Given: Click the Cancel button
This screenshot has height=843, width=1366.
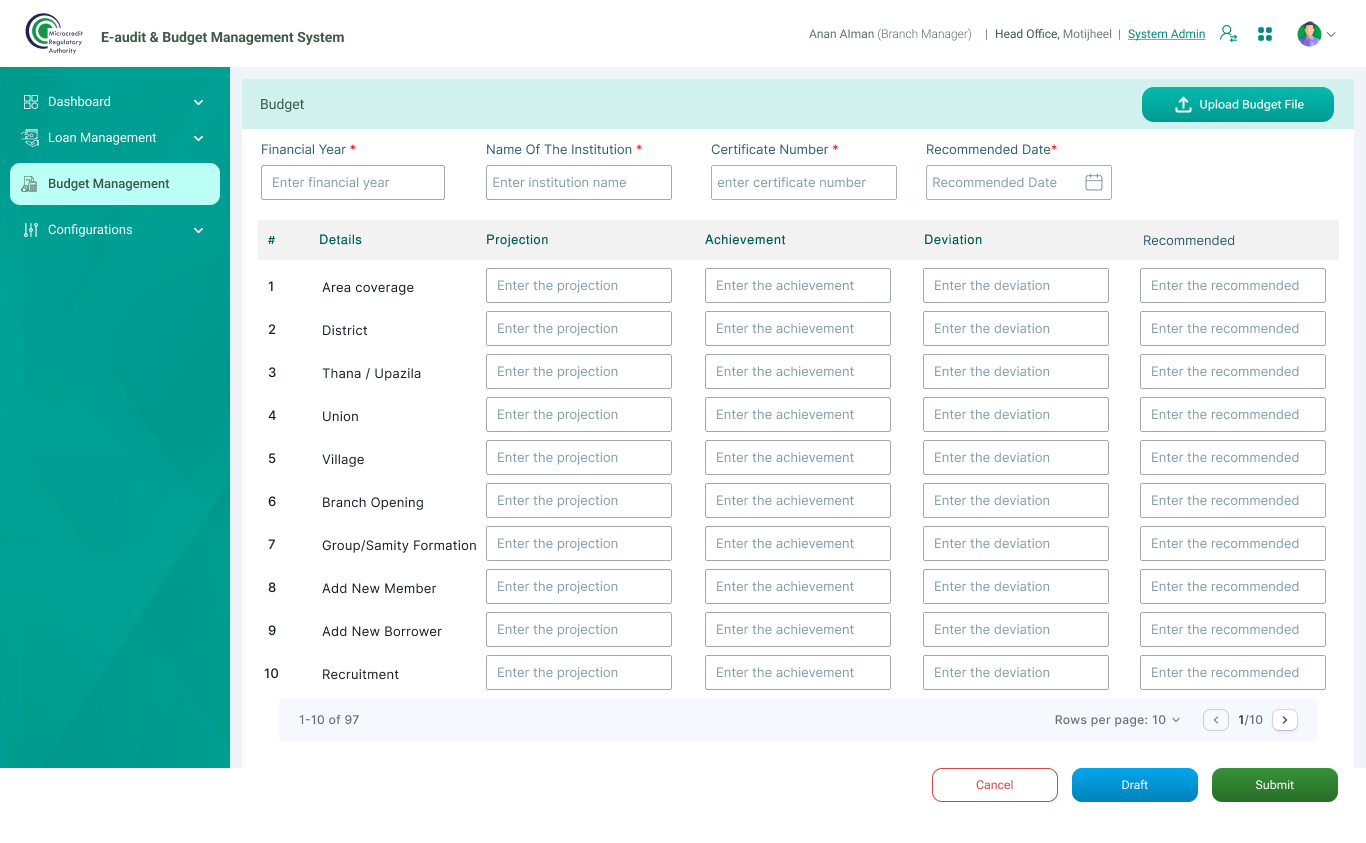Looking at the screenshot, I should point(995,785).
